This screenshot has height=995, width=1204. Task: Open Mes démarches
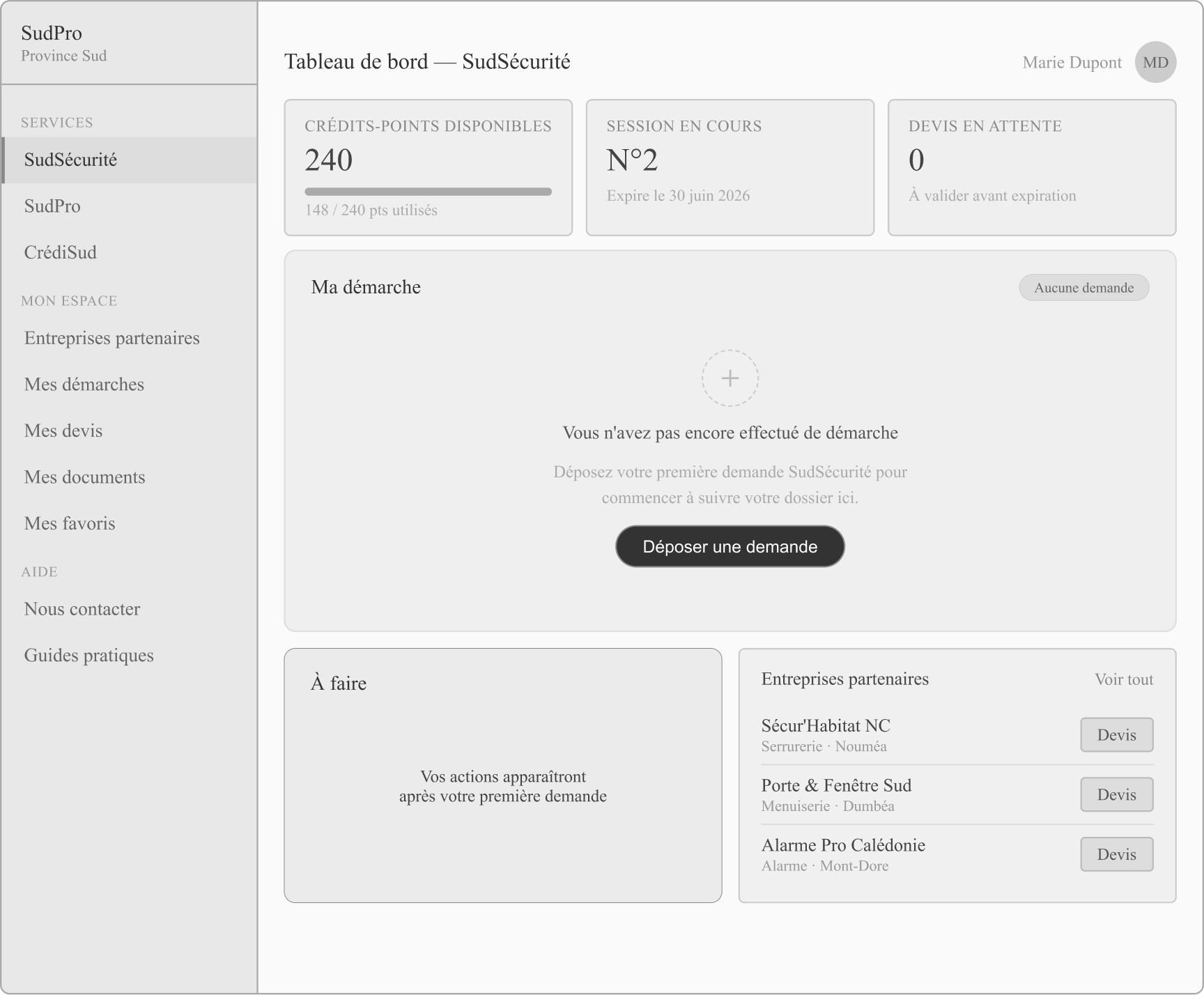[130, 385]
